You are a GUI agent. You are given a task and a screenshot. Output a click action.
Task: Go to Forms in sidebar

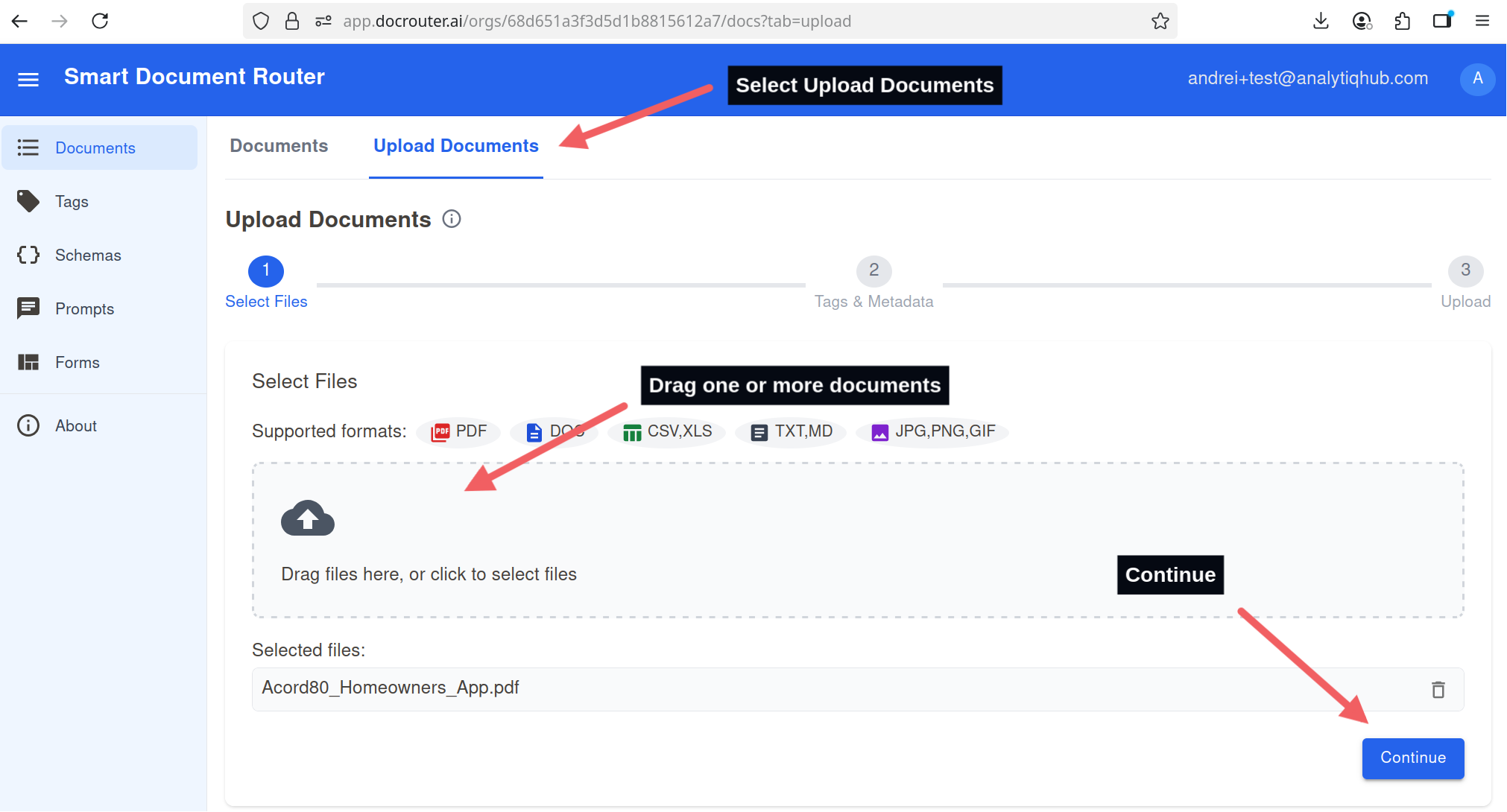click(77, 362)
